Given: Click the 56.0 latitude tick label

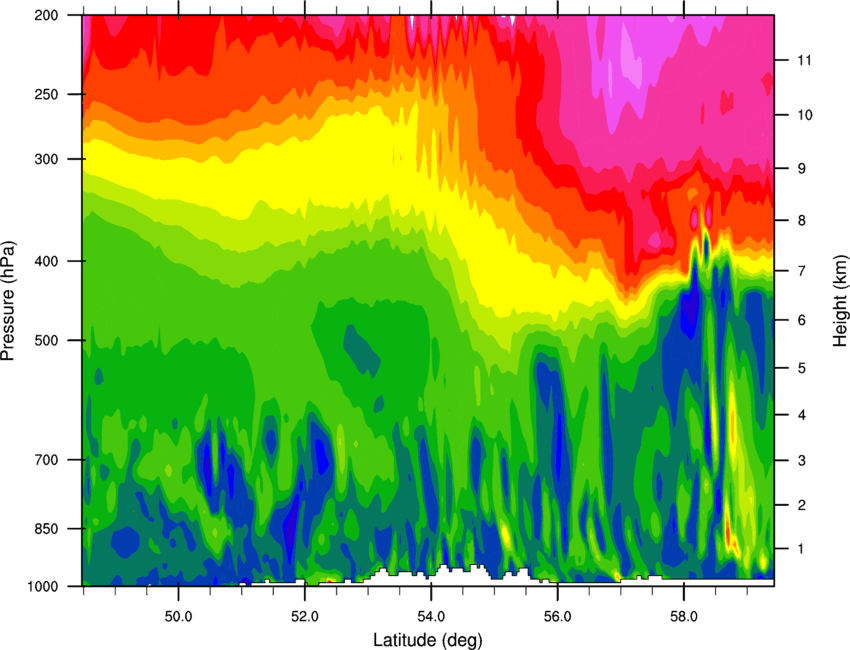Looking at the screenshot, I should 558,617.
